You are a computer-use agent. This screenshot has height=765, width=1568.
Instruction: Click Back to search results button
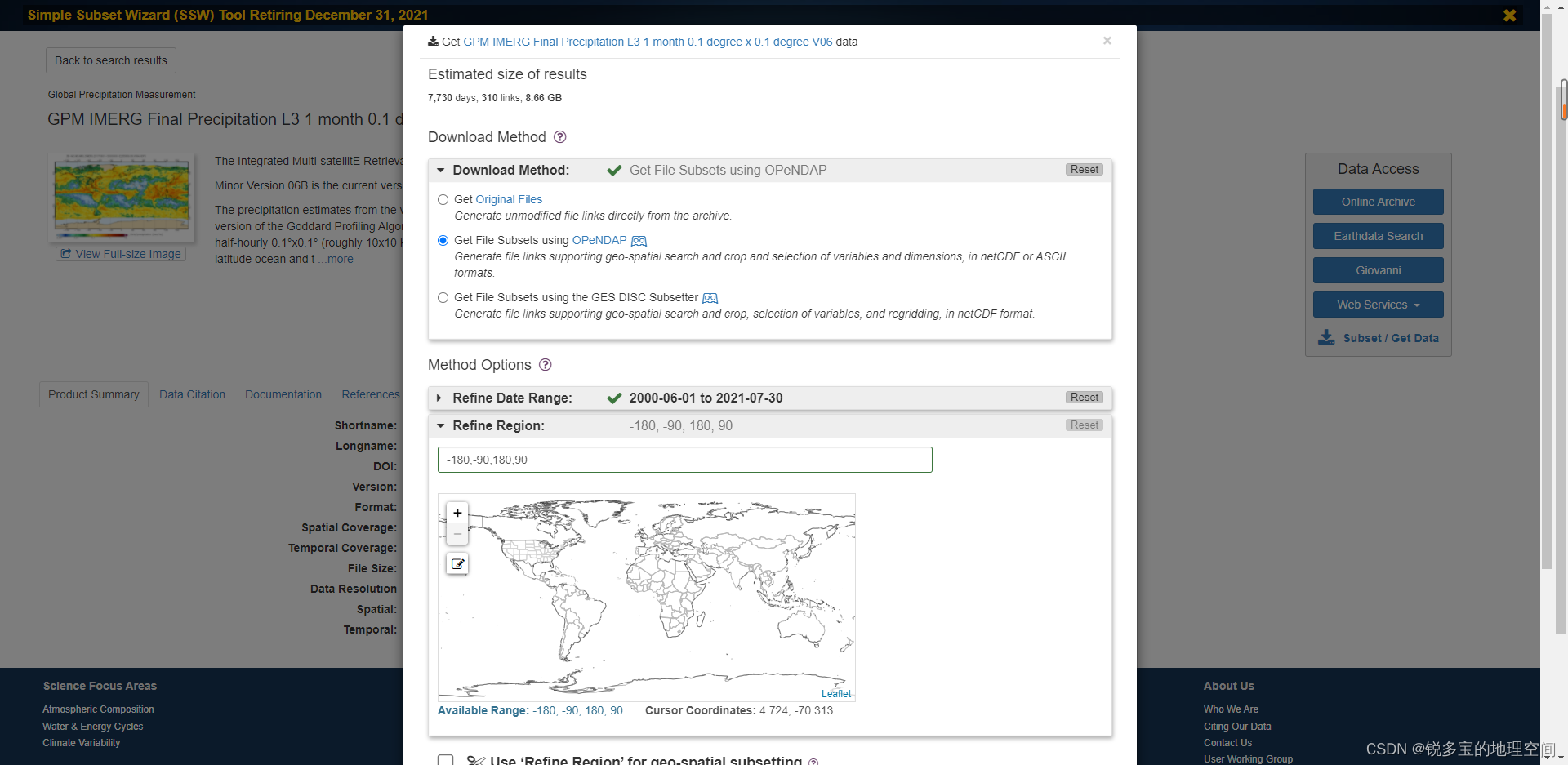click(111, 60)
